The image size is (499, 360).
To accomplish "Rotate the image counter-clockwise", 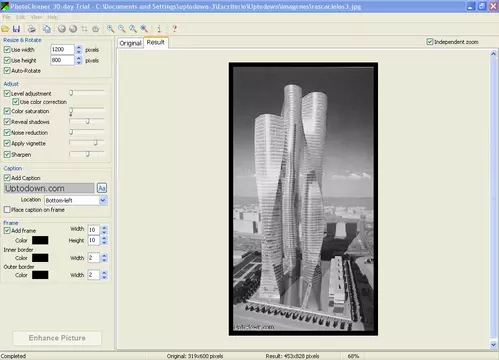I will pyautogui.click(x=62, y=29).
